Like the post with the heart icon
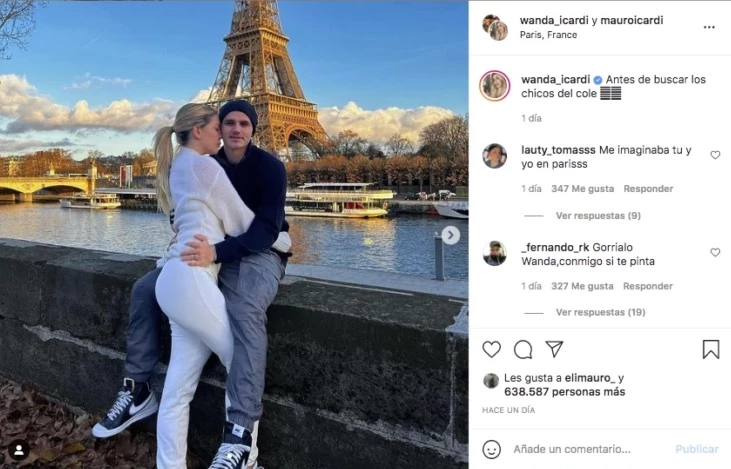The height and width of the screenshot is (469, 731). coord(491,349)
